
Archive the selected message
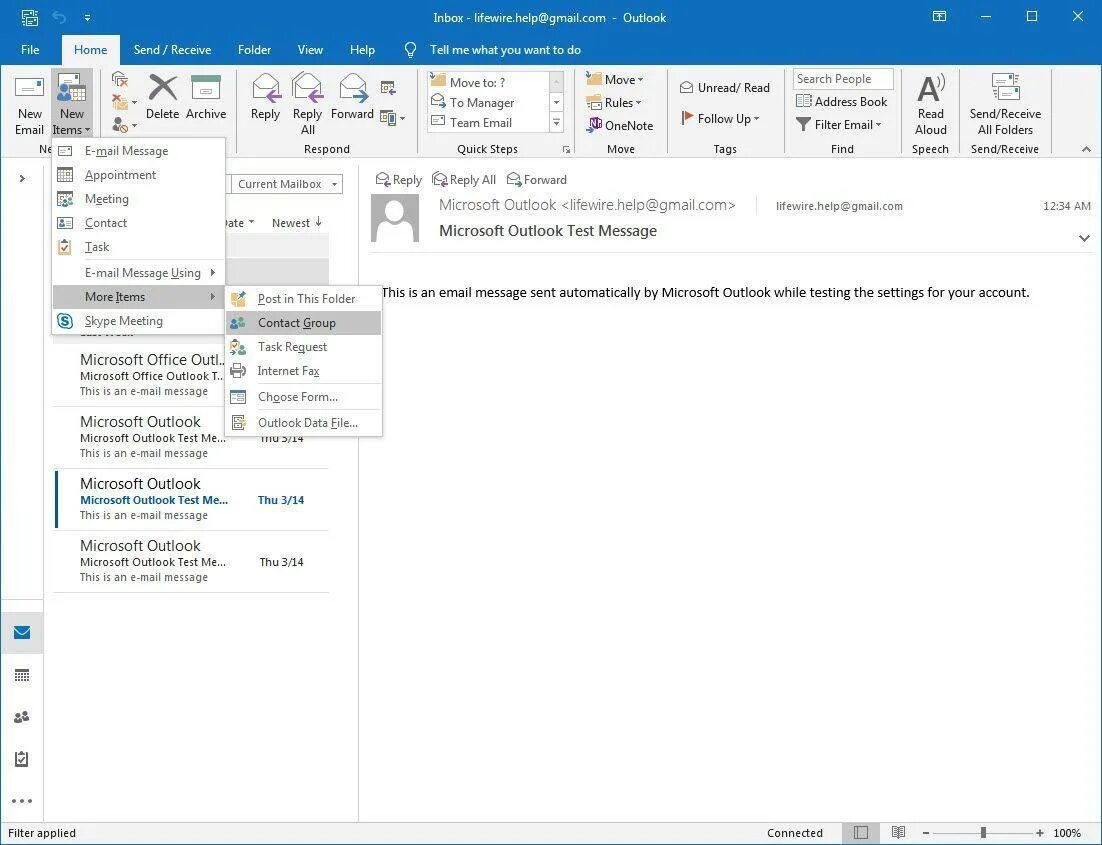tap(206, 98)
